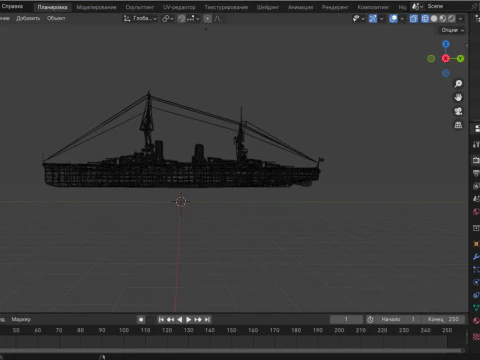Open the Modifiers wrench icon

[476, 257]
